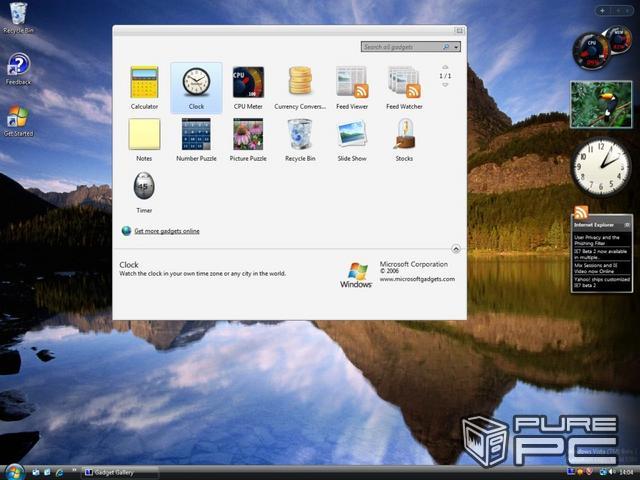Click the sidebar analog clock gadget
Screen dimensions: 640x480
coord(600,167)
